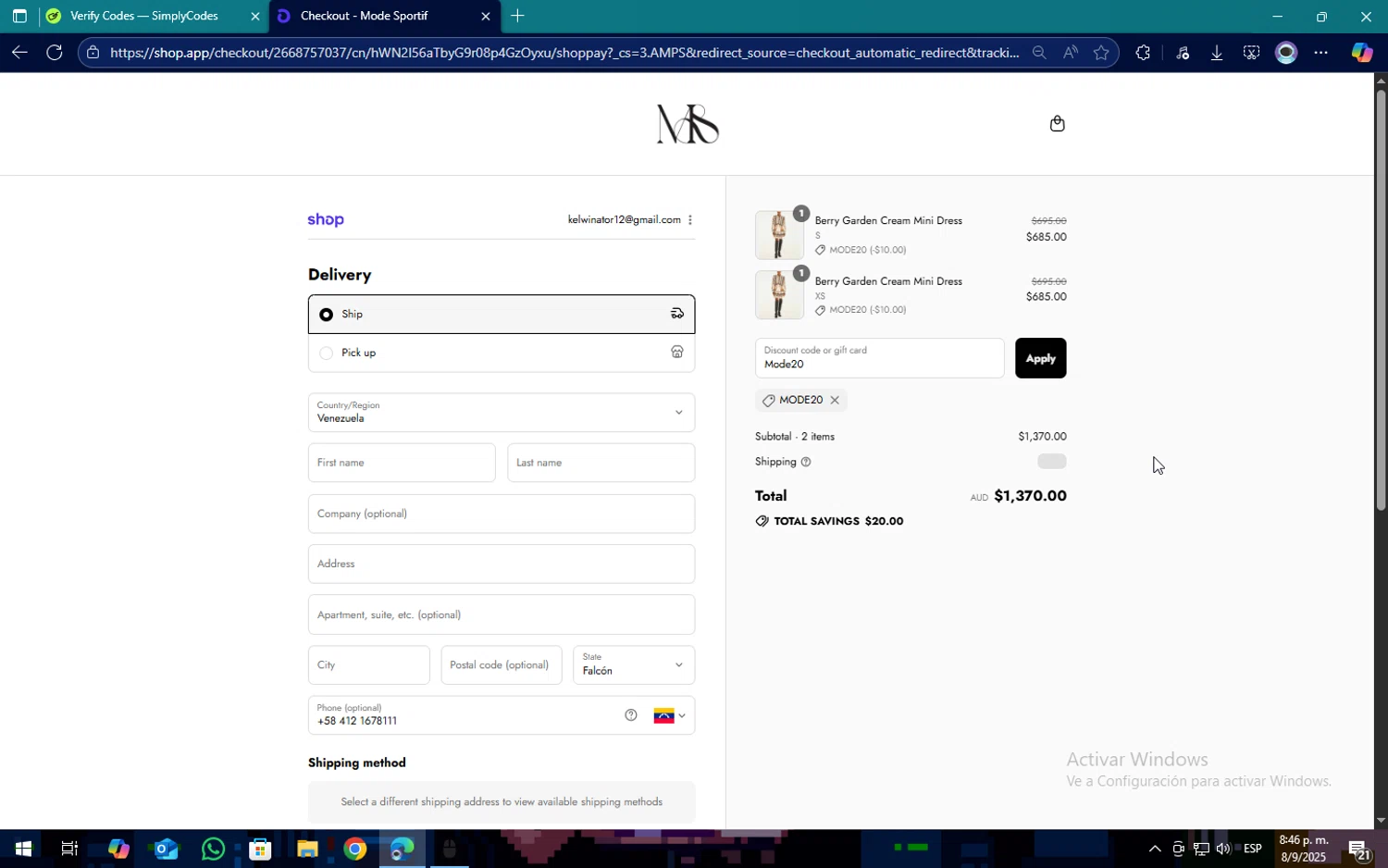Click the Company optional field

tap(502, 514)
